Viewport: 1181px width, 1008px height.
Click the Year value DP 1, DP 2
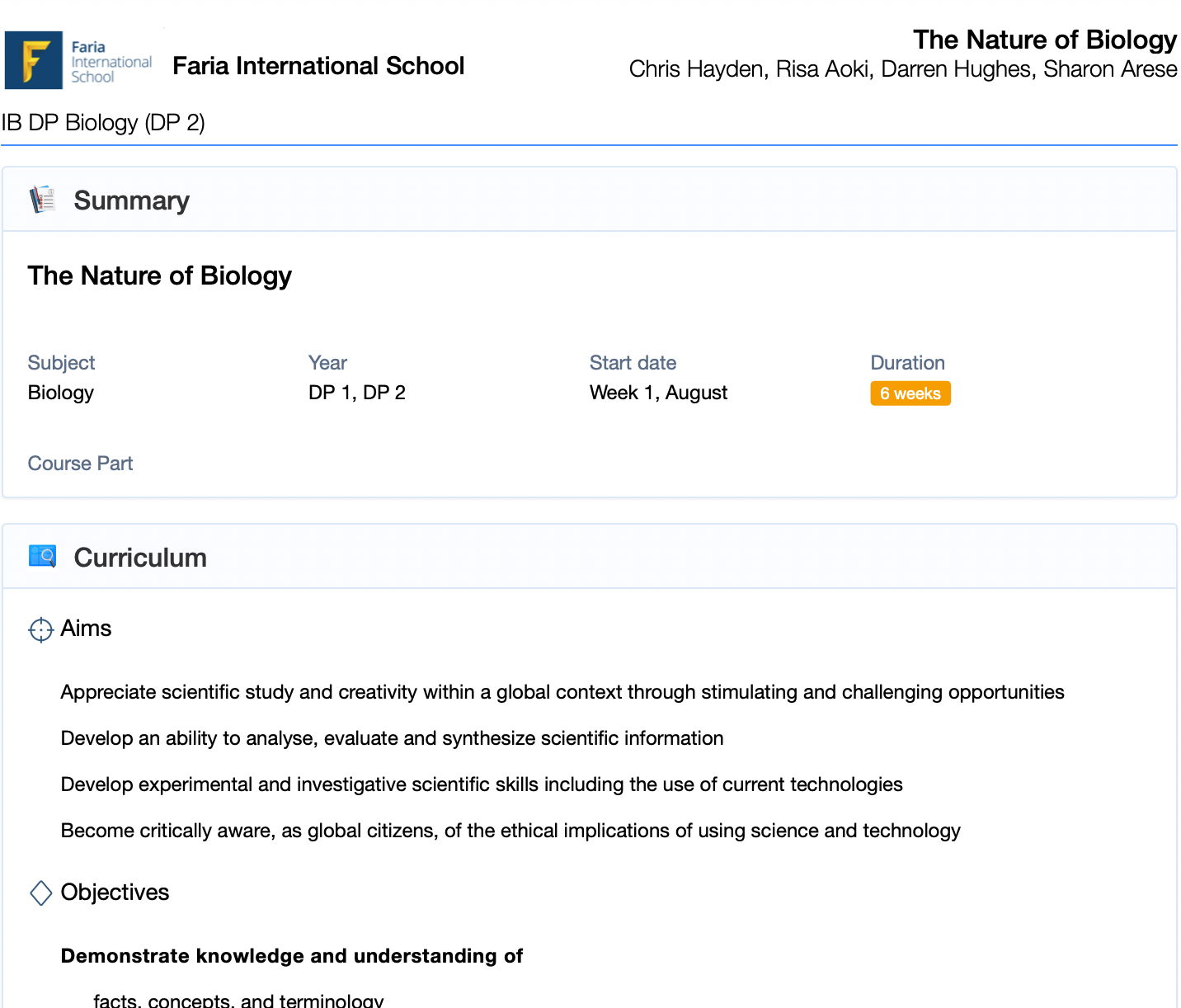(x=356, y=393)
